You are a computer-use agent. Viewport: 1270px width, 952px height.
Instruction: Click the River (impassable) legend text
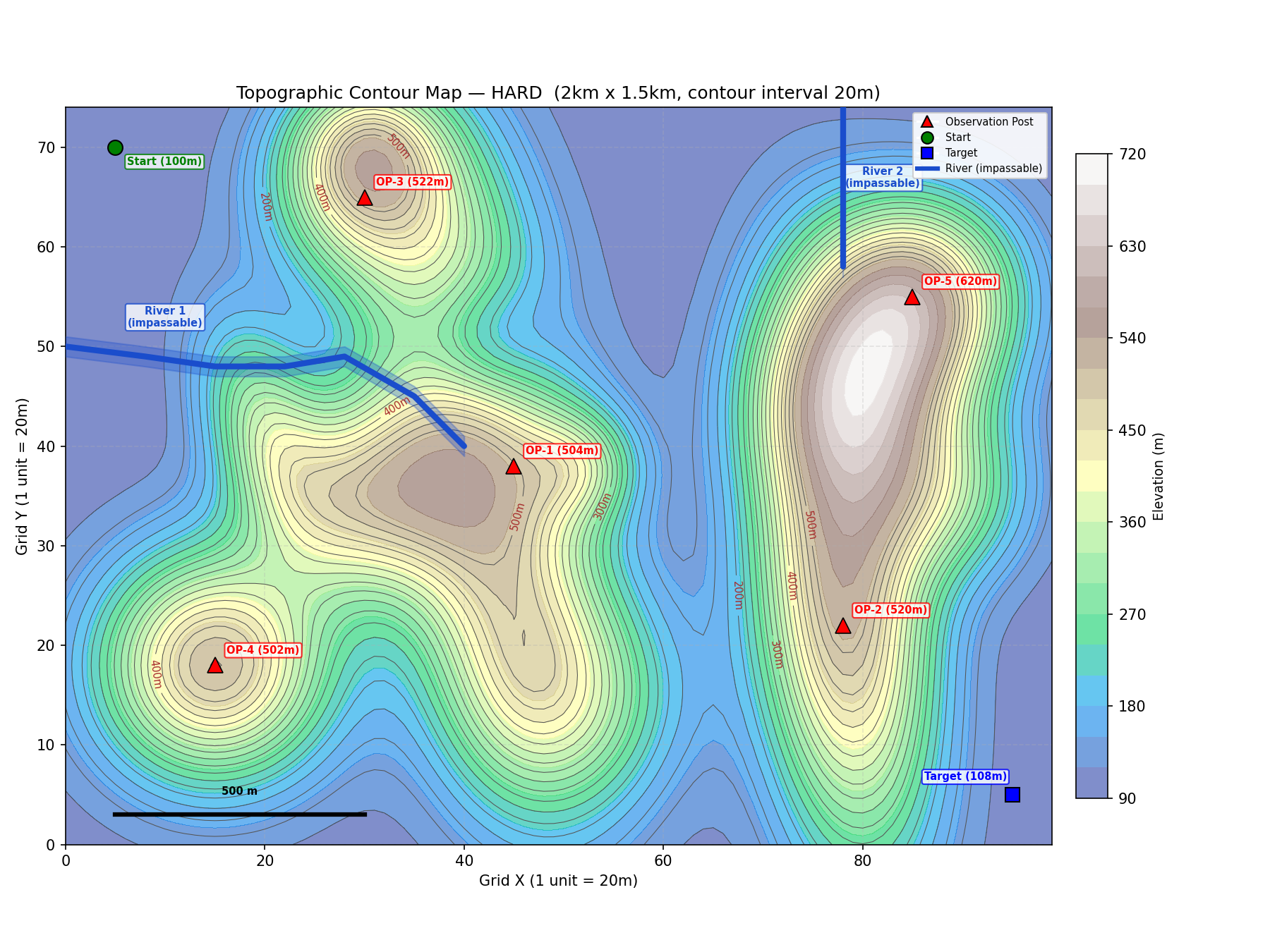click(993, 169)
